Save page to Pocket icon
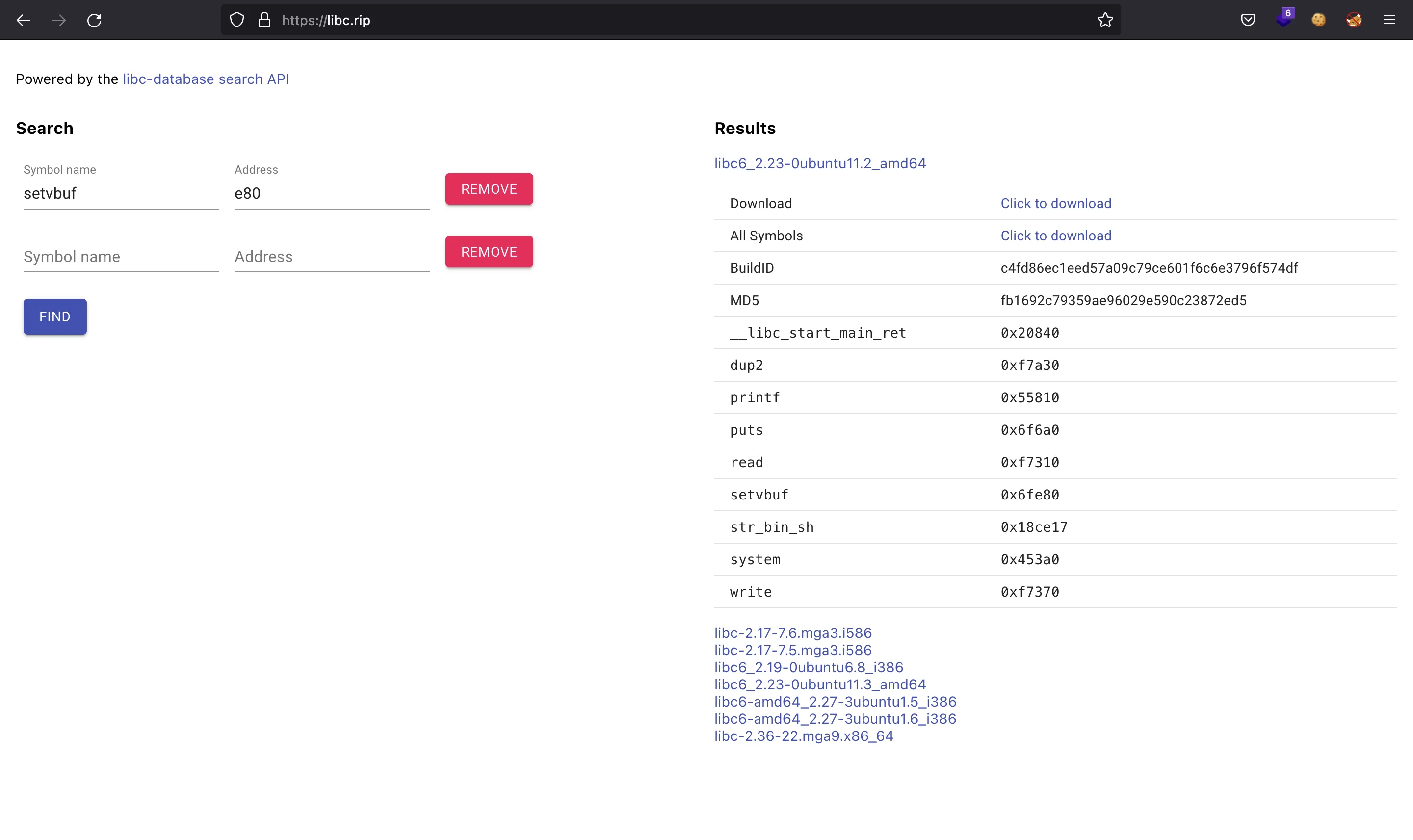Viewport: 1413px width, 840px height. pos(1248,20)
